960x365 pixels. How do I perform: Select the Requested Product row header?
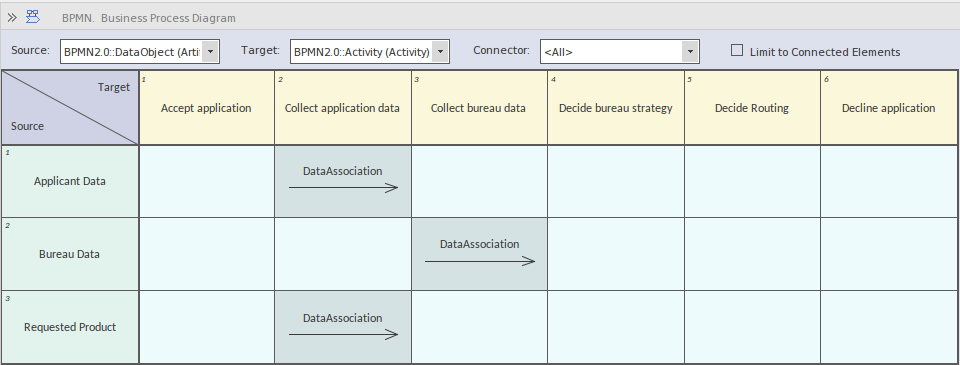tap(70, 327)
